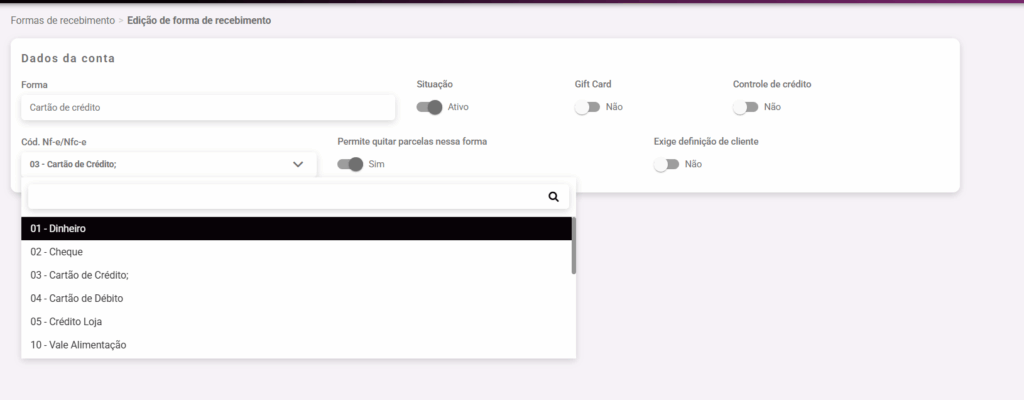Click the Forma name input field
Image resolution: width=1024 pixels, height=400 pixels.
[x=208, y=107]
